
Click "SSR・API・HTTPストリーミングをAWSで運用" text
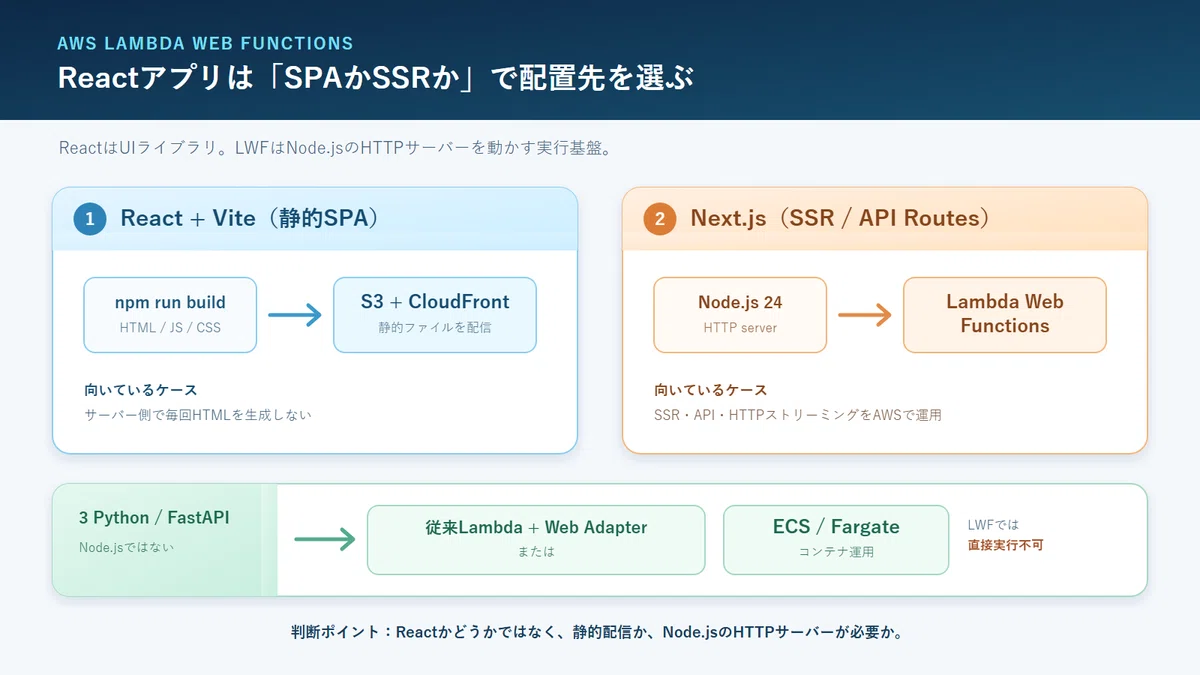[x=798, y=414]
